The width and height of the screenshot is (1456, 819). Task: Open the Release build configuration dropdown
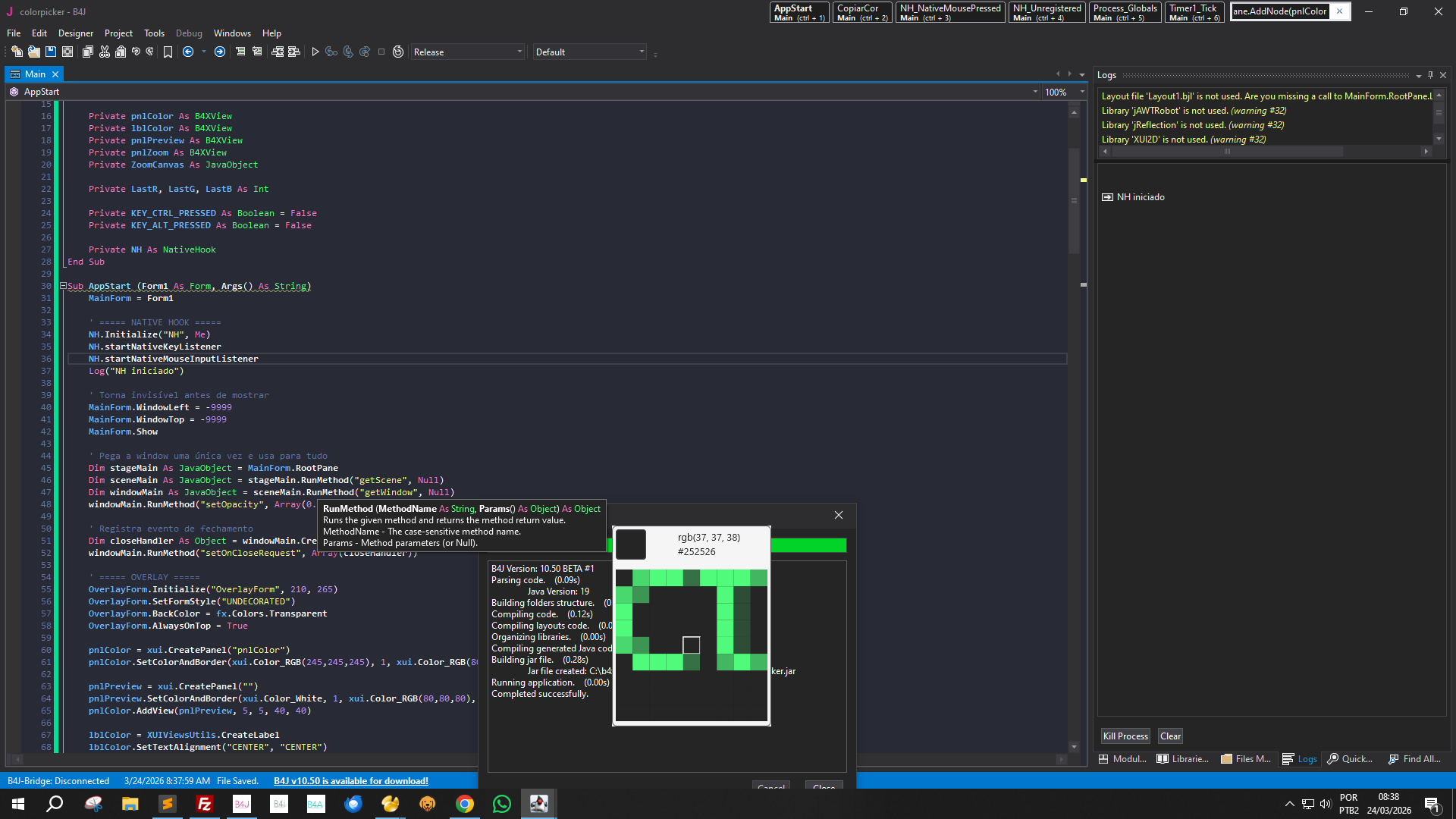[x=467, y=52]
